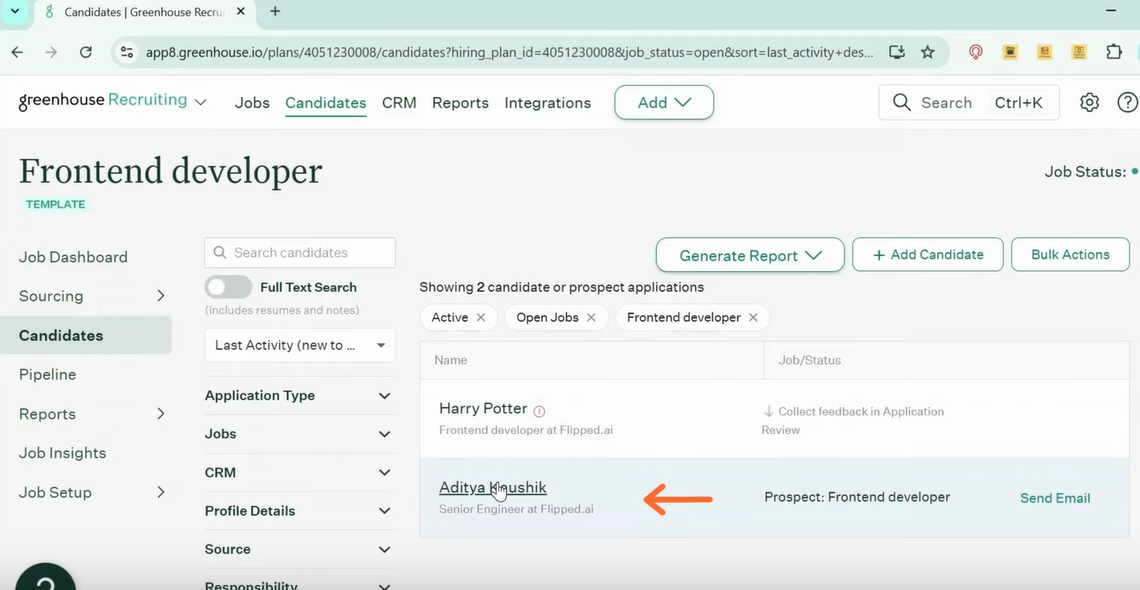This screenshot has height=590, width=1140.
Task: Open site information icon in address bar
Action: (x=127, y=52)
